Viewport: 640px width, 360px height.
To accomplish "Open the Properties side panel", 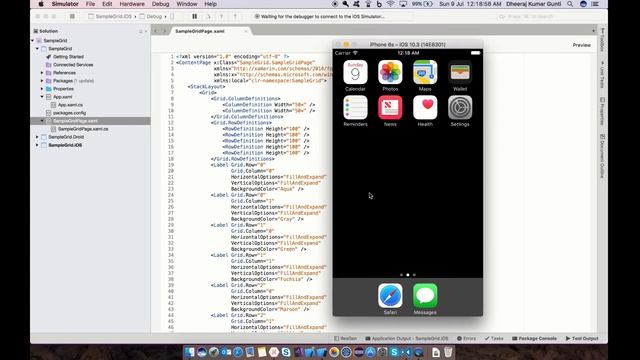I will 602,111.
